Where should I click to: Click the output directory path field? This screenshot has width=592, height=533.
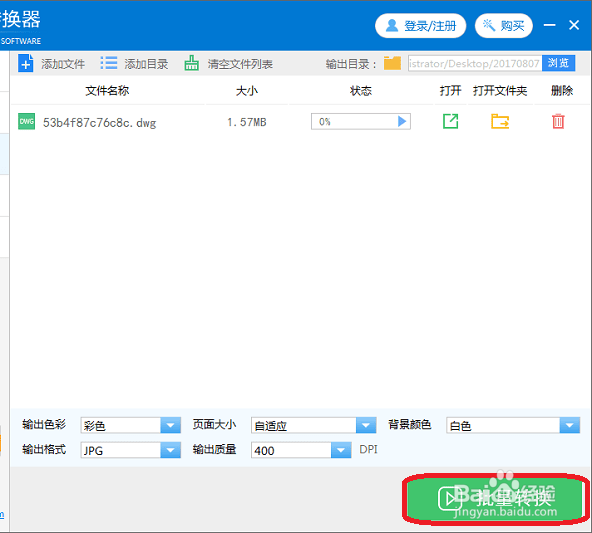[475, 63]
